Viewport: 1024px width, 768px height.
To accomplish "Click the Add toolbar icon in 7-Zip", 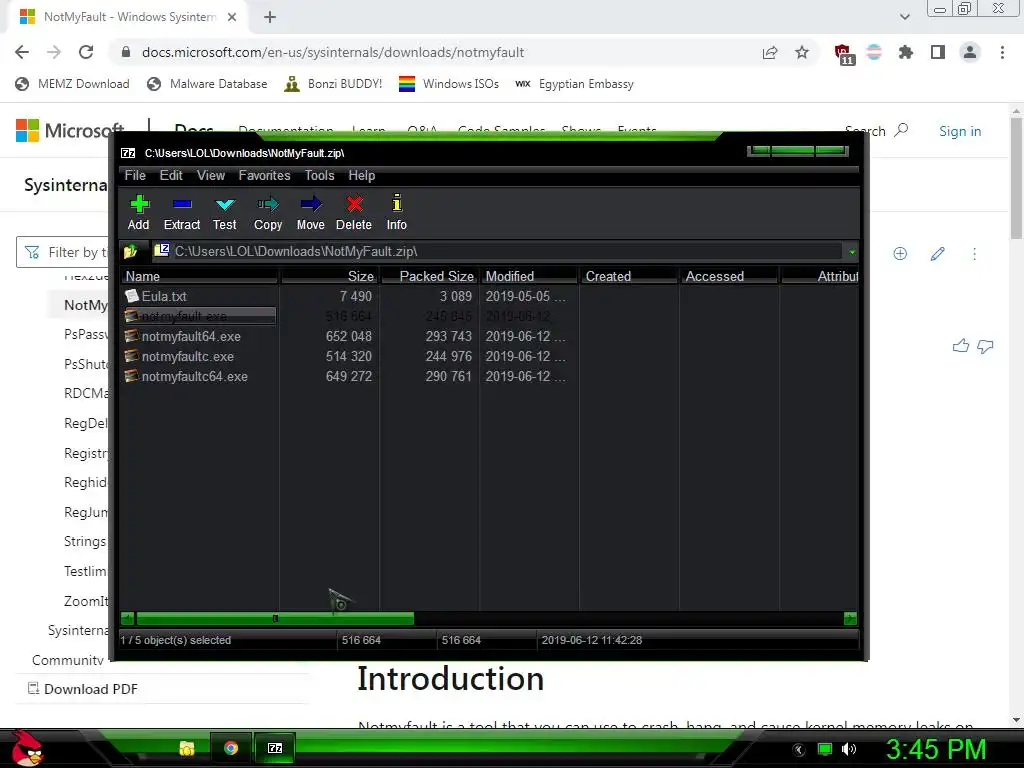I will 138,212.
